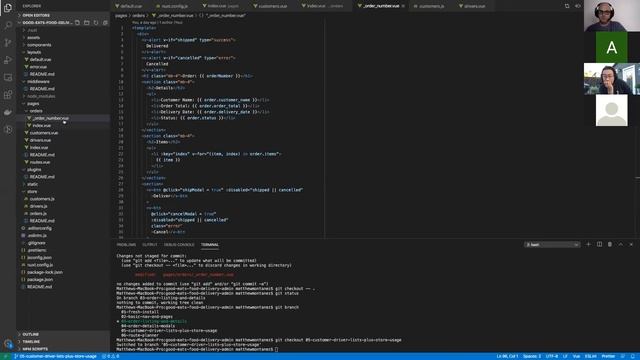Open the Search view in activity bar
The height and width of the screenshot is (360, 640).
click(8, 25)
